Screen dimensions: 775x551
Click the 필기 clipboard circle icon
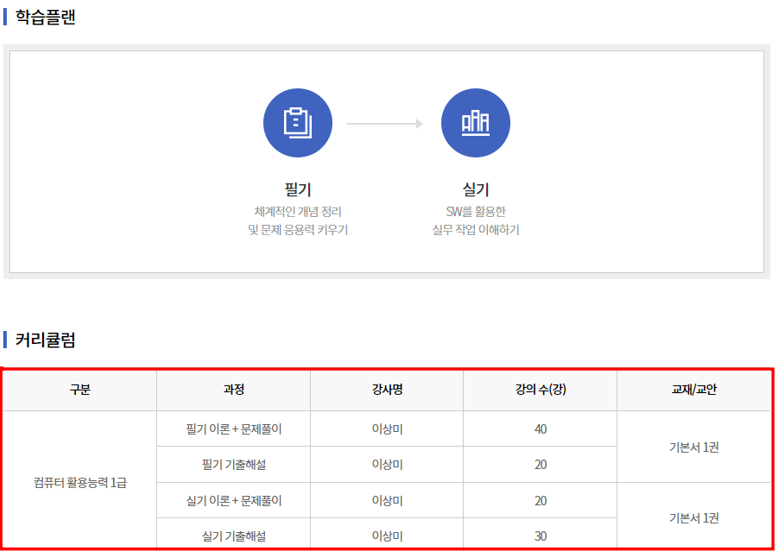[298, 123]
